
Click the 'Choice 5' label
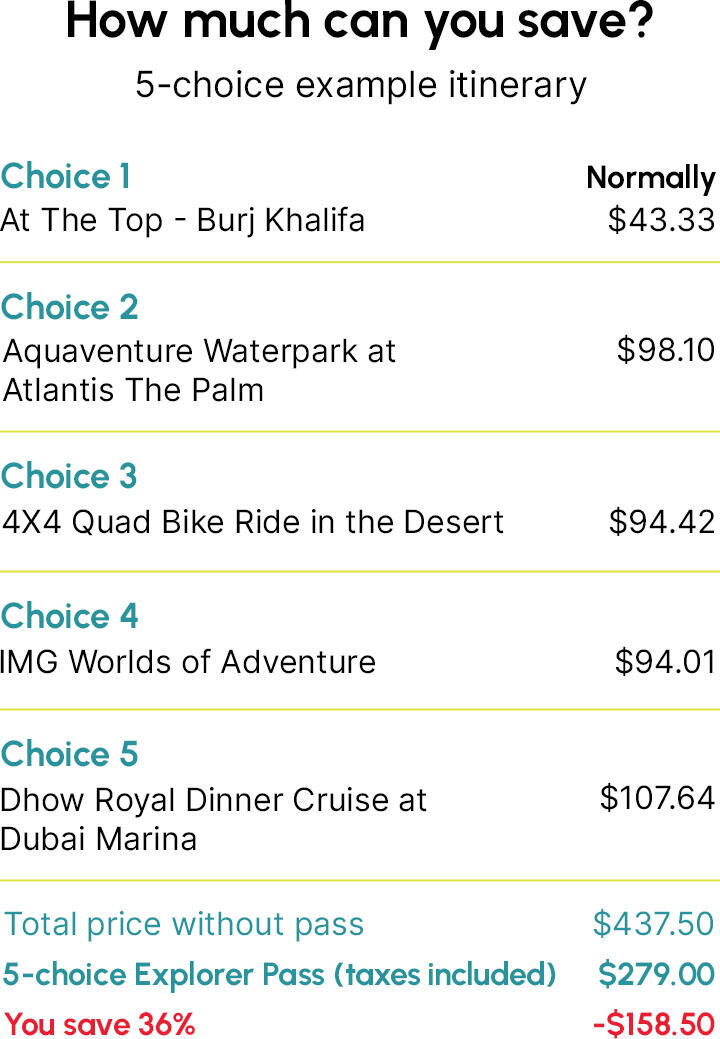[70, 755]
